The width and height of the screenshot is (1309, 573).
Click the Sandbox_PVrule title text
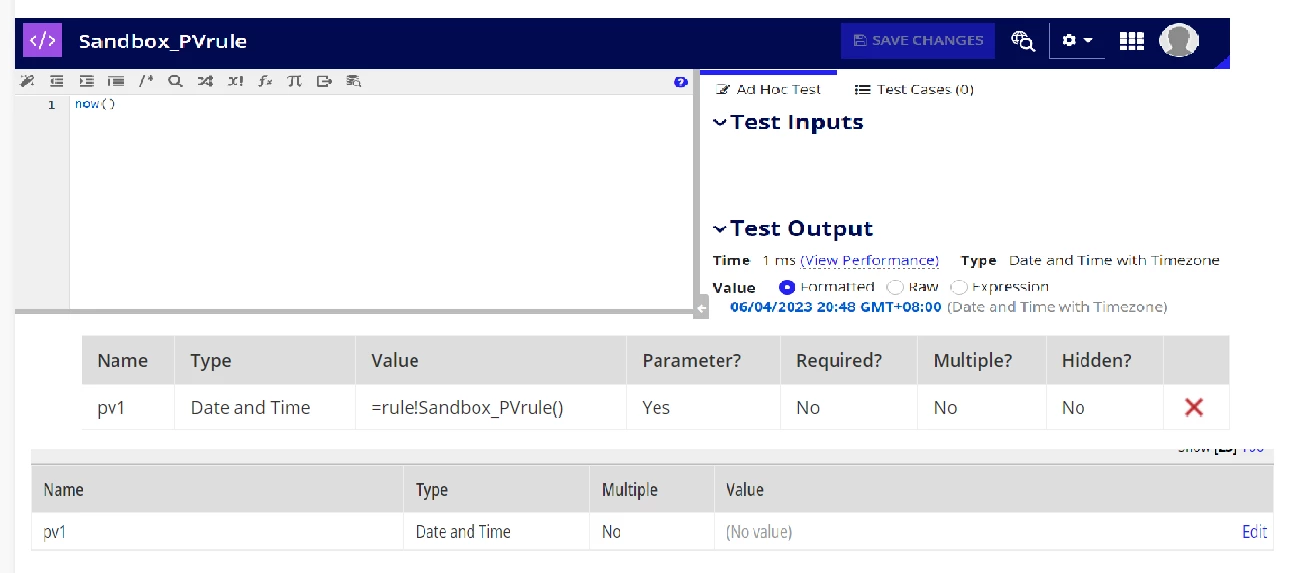click(x=163, y=41)
